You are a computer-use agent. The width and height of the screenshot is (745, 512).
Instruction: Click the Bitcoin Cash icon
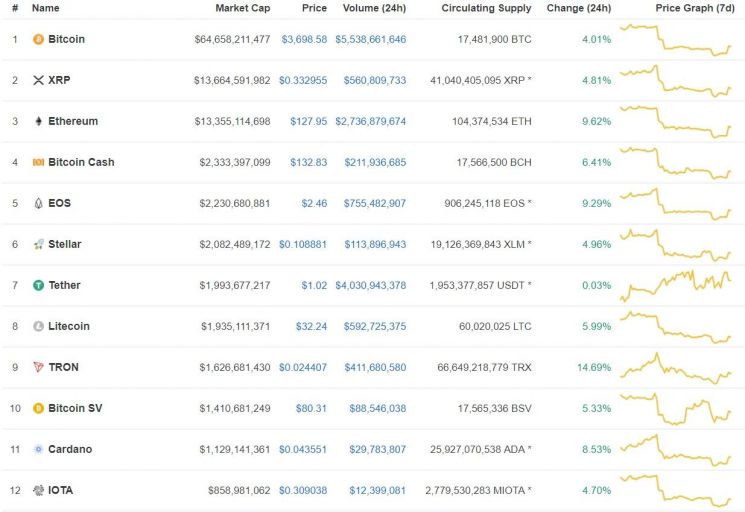point(38,162)
